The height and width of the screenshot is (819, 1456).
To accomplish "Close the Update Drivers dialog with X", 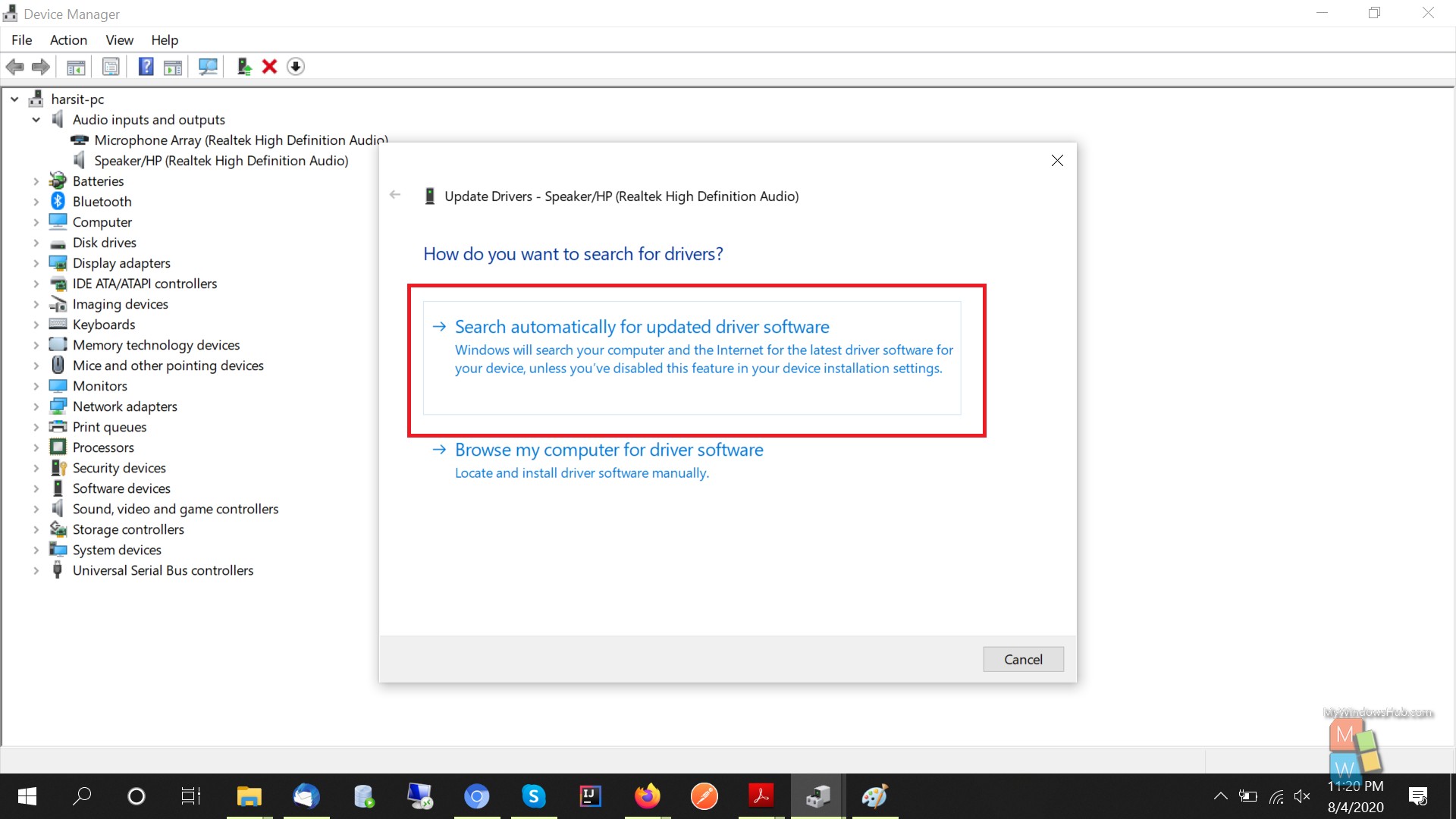I will coord(1057,160).
